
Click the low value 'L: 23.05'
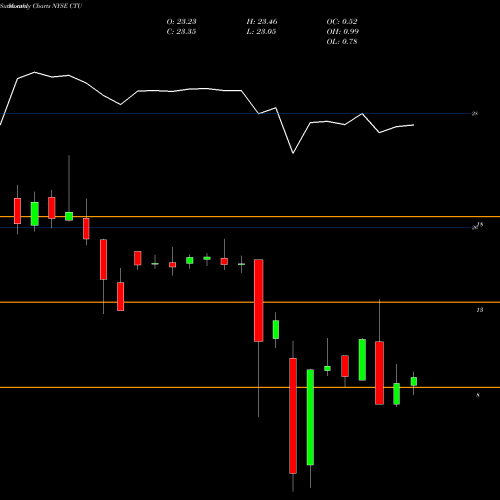pos(261,32)
